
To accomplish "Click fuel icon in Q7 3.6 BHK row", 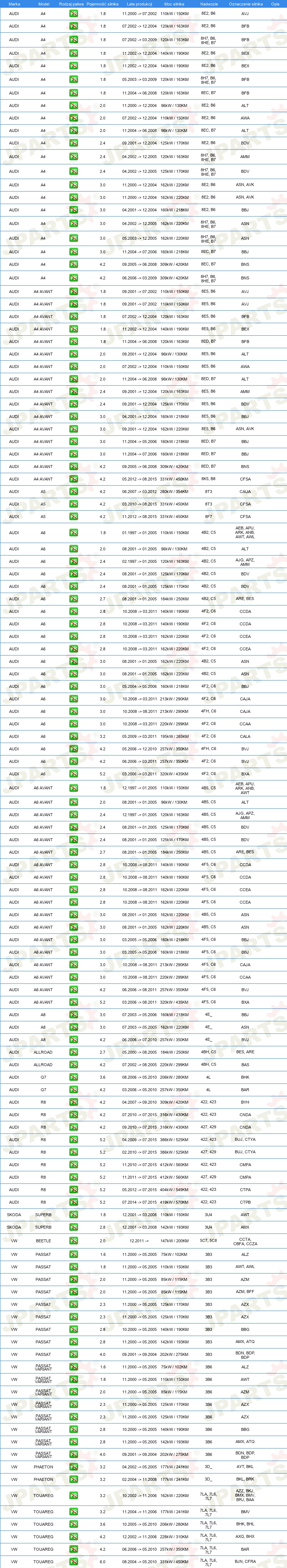I will (73, 1078).
